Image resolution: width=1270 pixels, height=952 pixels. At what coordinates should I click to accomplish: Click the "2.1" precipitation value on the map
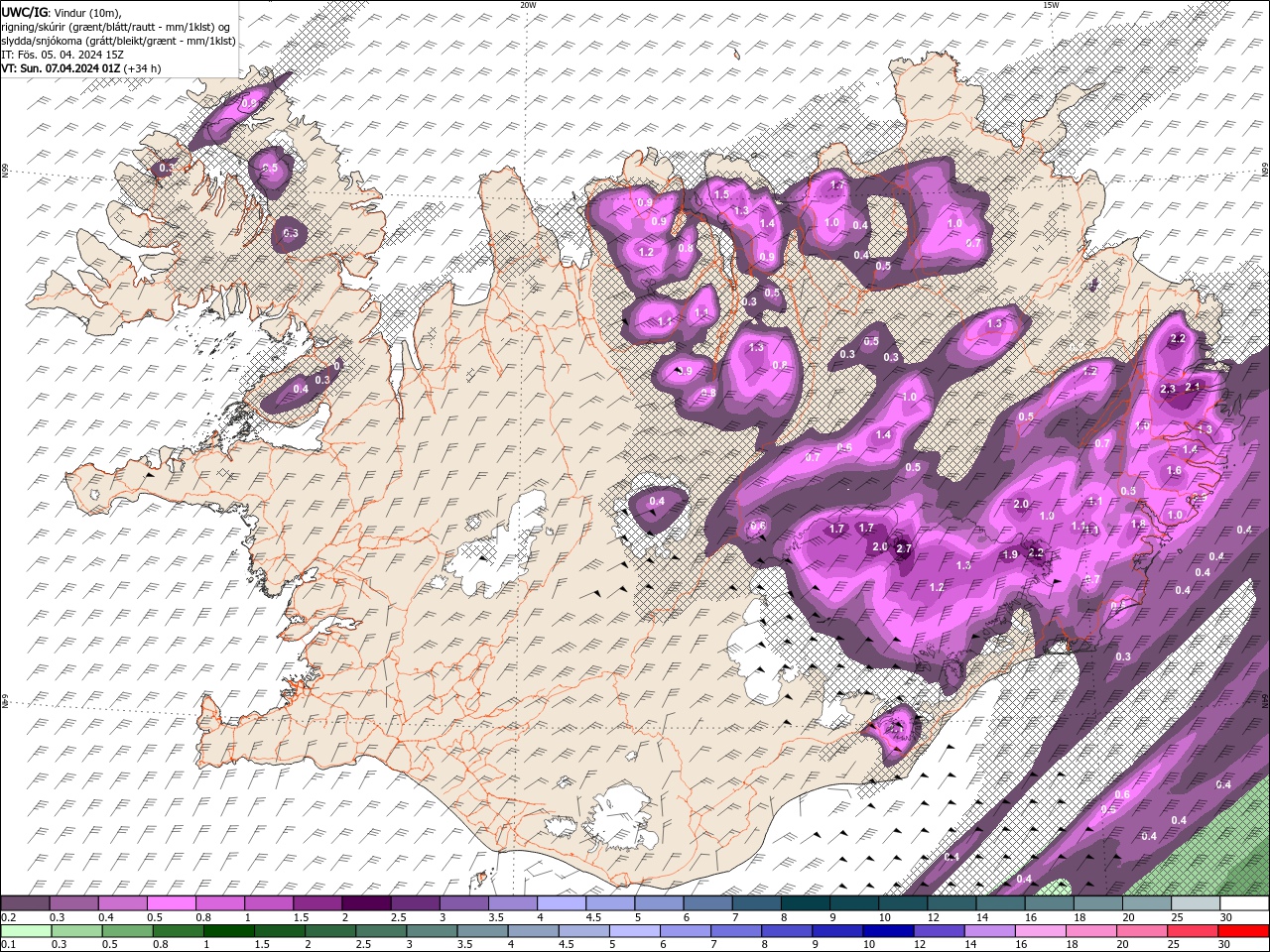tap(1194, 387)
